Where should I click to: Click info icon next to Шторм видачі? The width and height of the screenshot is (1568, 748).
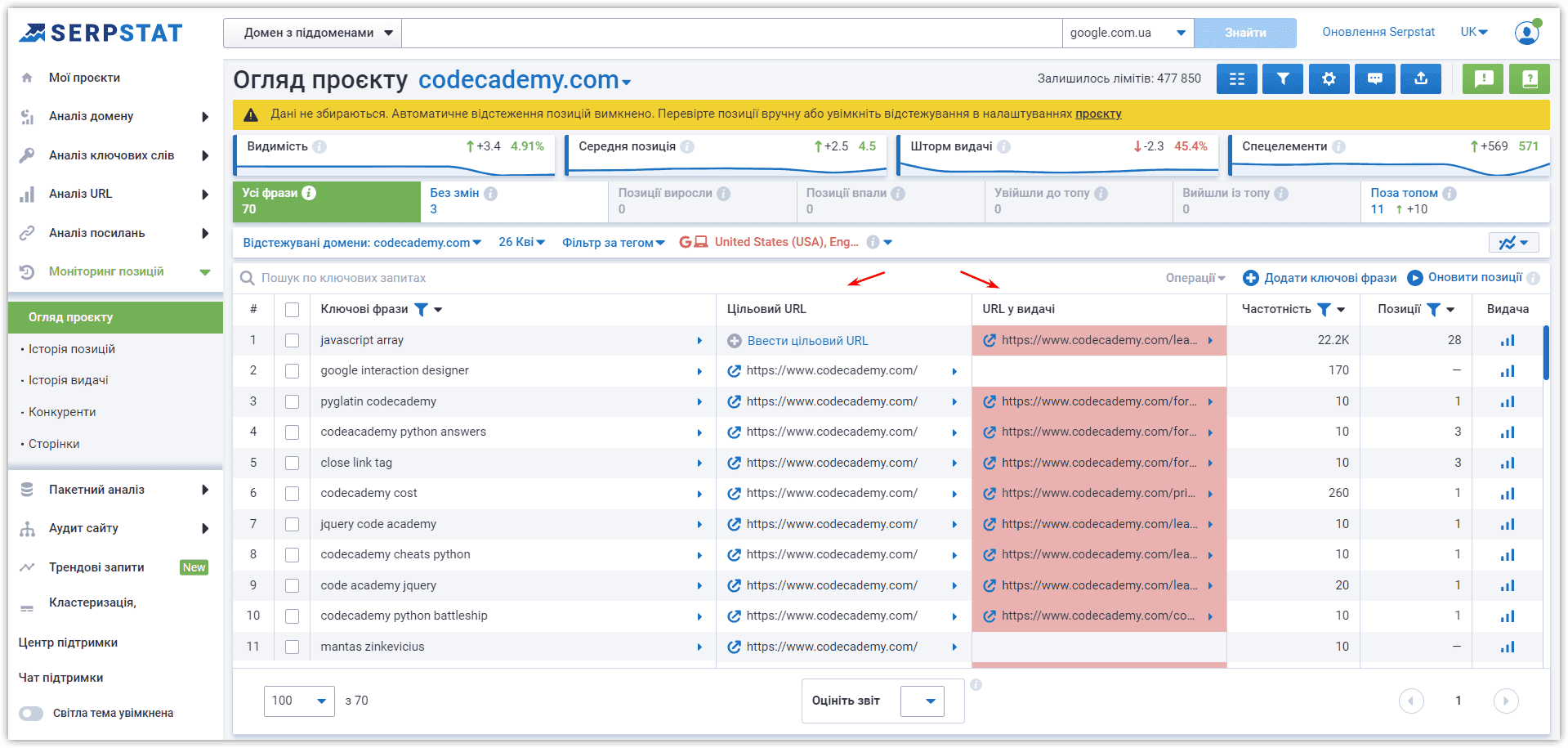[1003, 146]
